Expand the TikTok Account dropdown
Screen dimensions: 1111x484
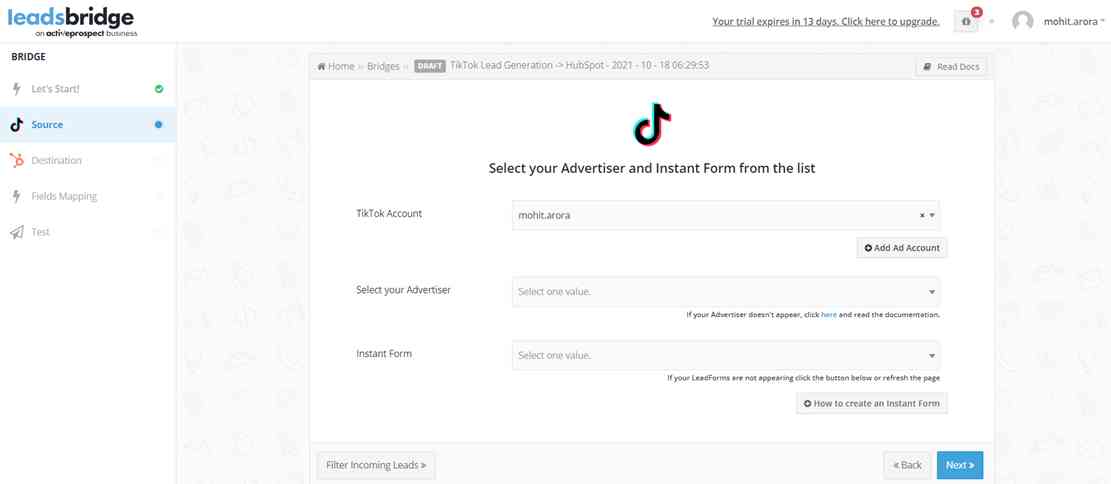pos(932,215)
